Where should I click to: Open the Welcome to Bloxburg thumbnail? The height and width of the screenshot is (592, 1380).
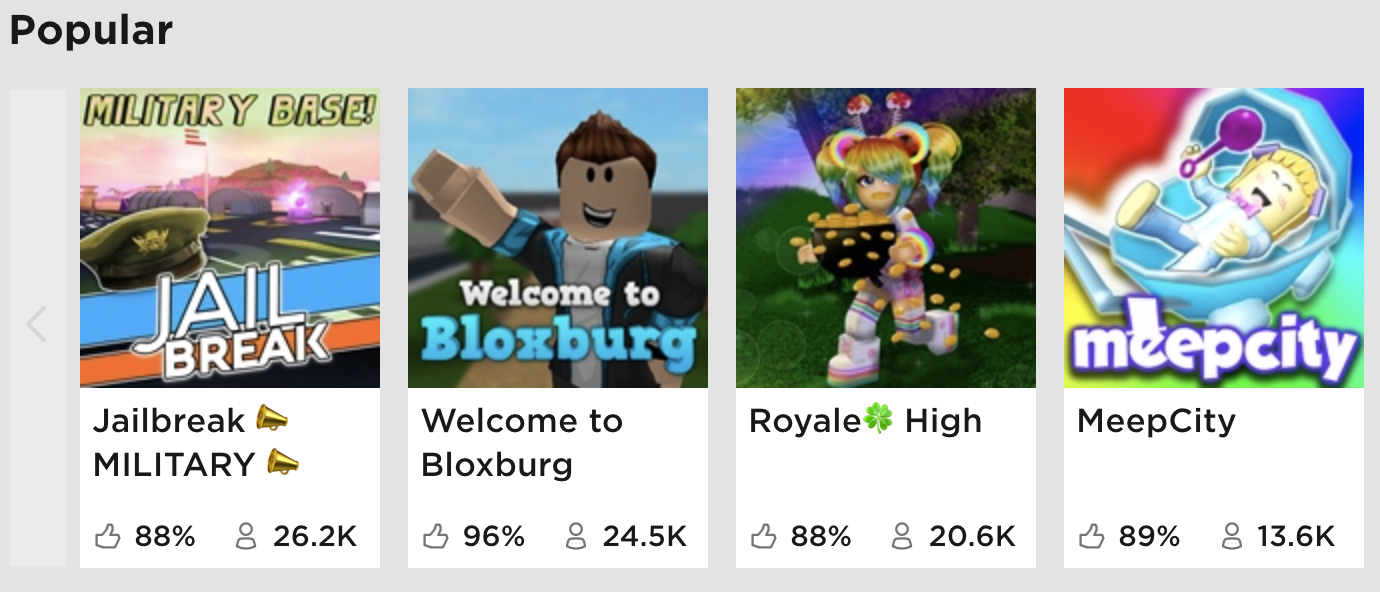pos(558,238)
